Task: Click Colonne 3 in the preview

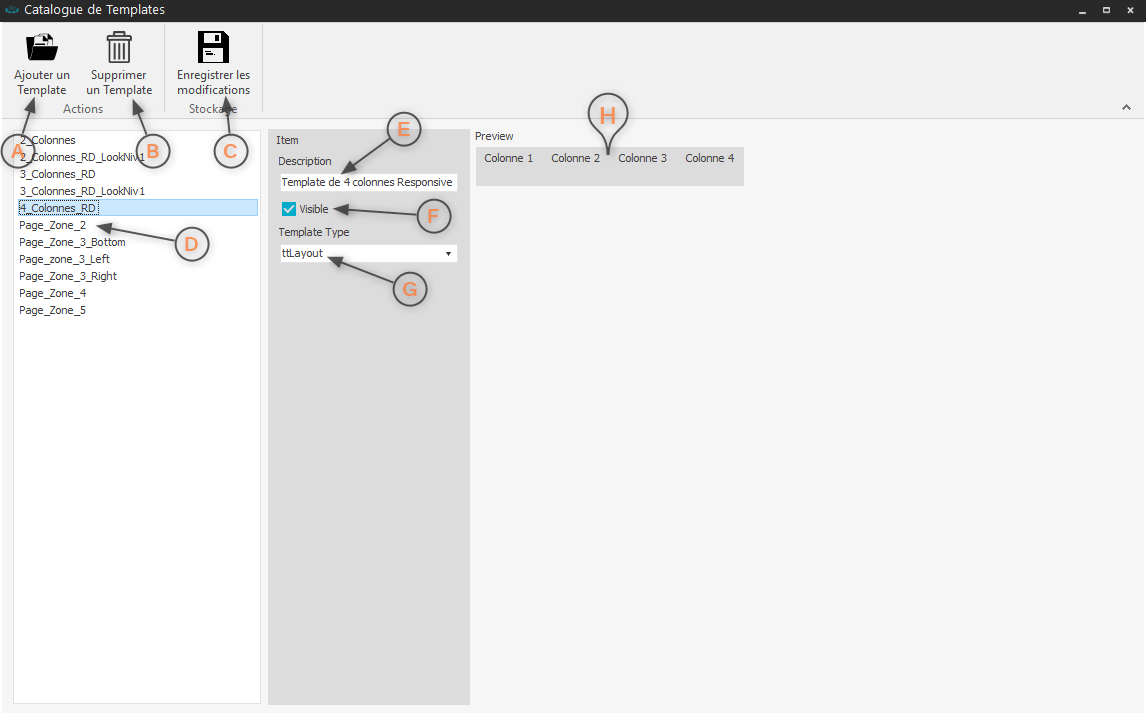Action: (x=642, y=158)
